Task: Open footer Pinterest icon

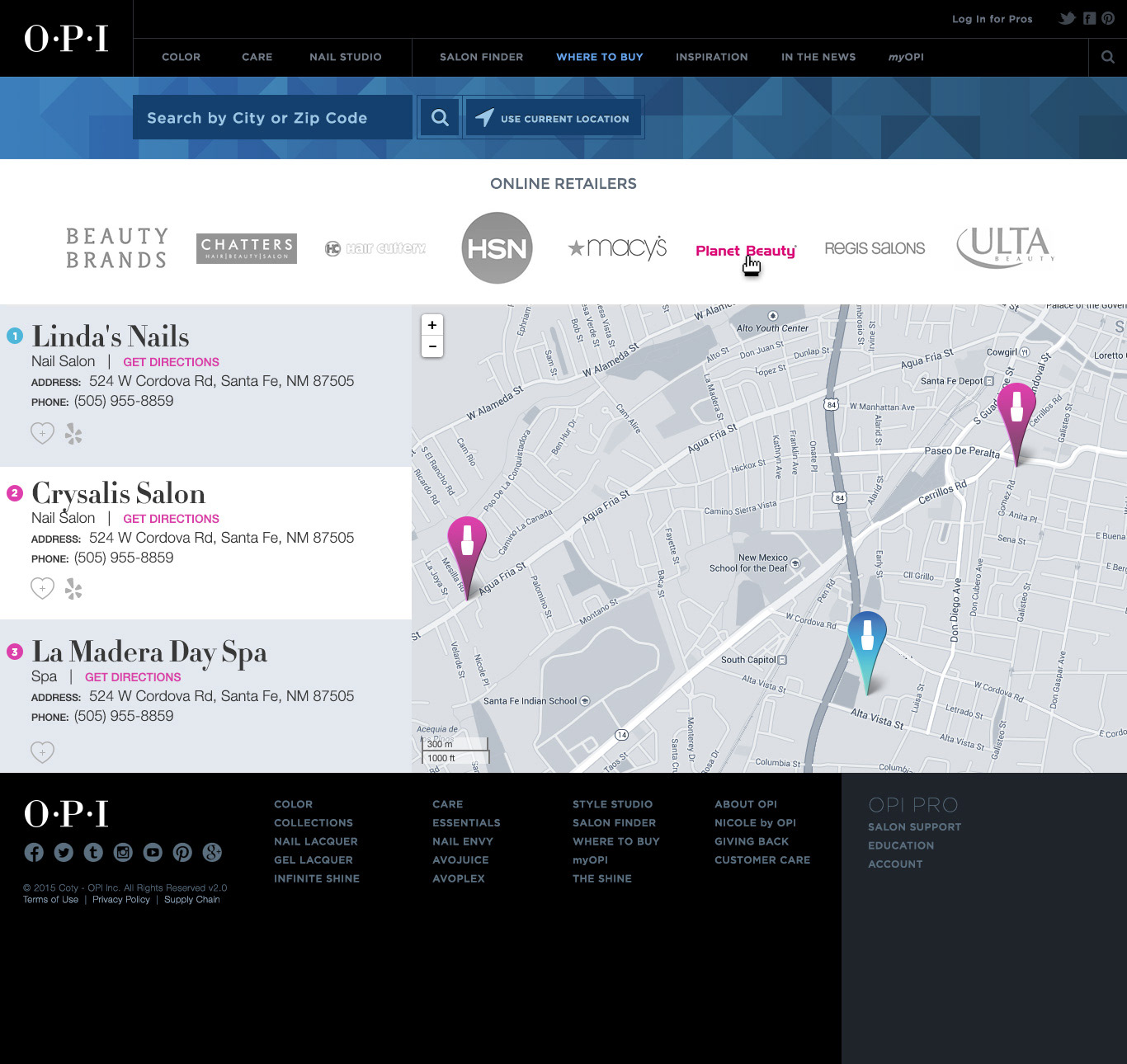Action: [182, 853]
